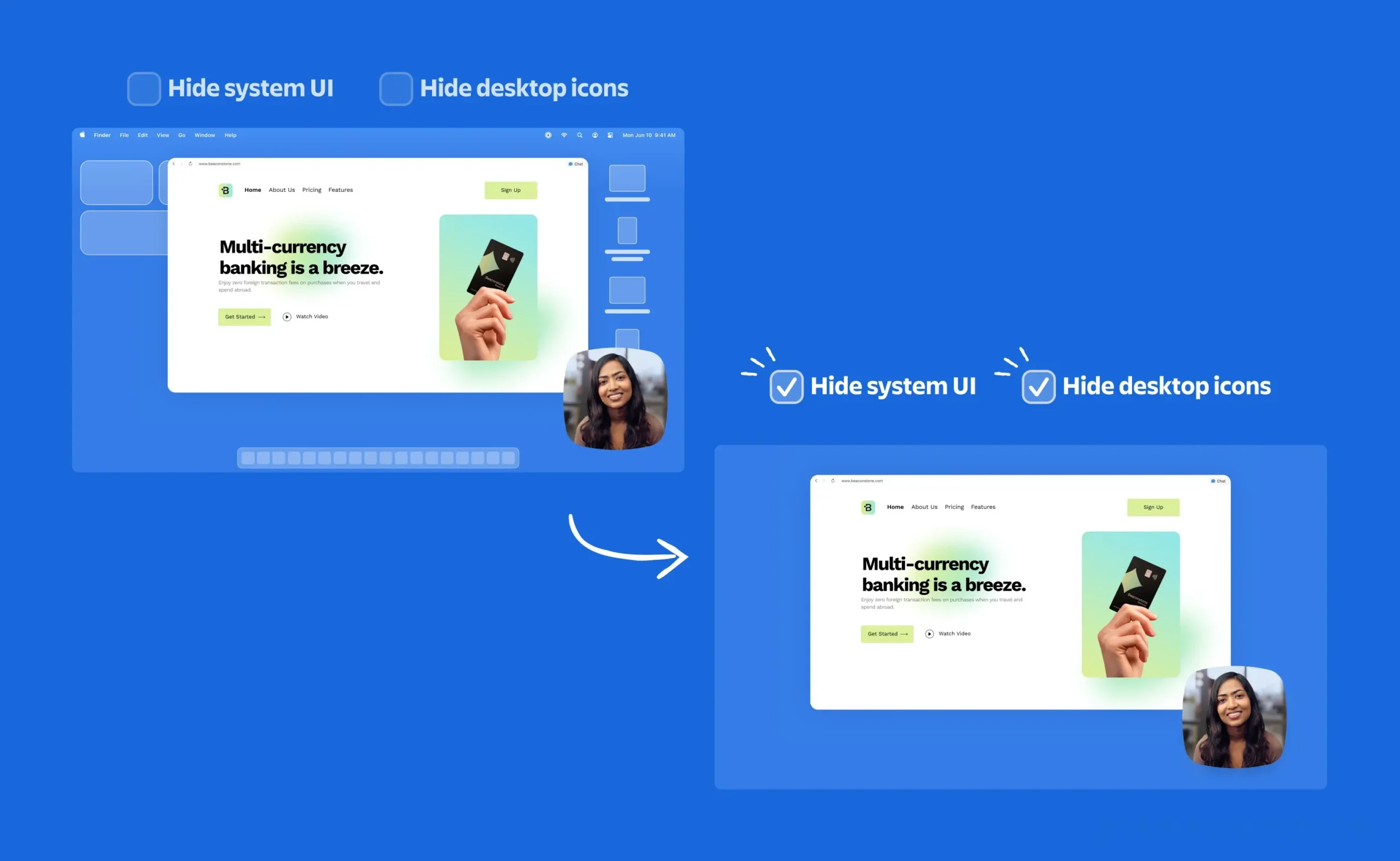Open the Edit menu
The image size is (1400, 861).
point(142,135)
